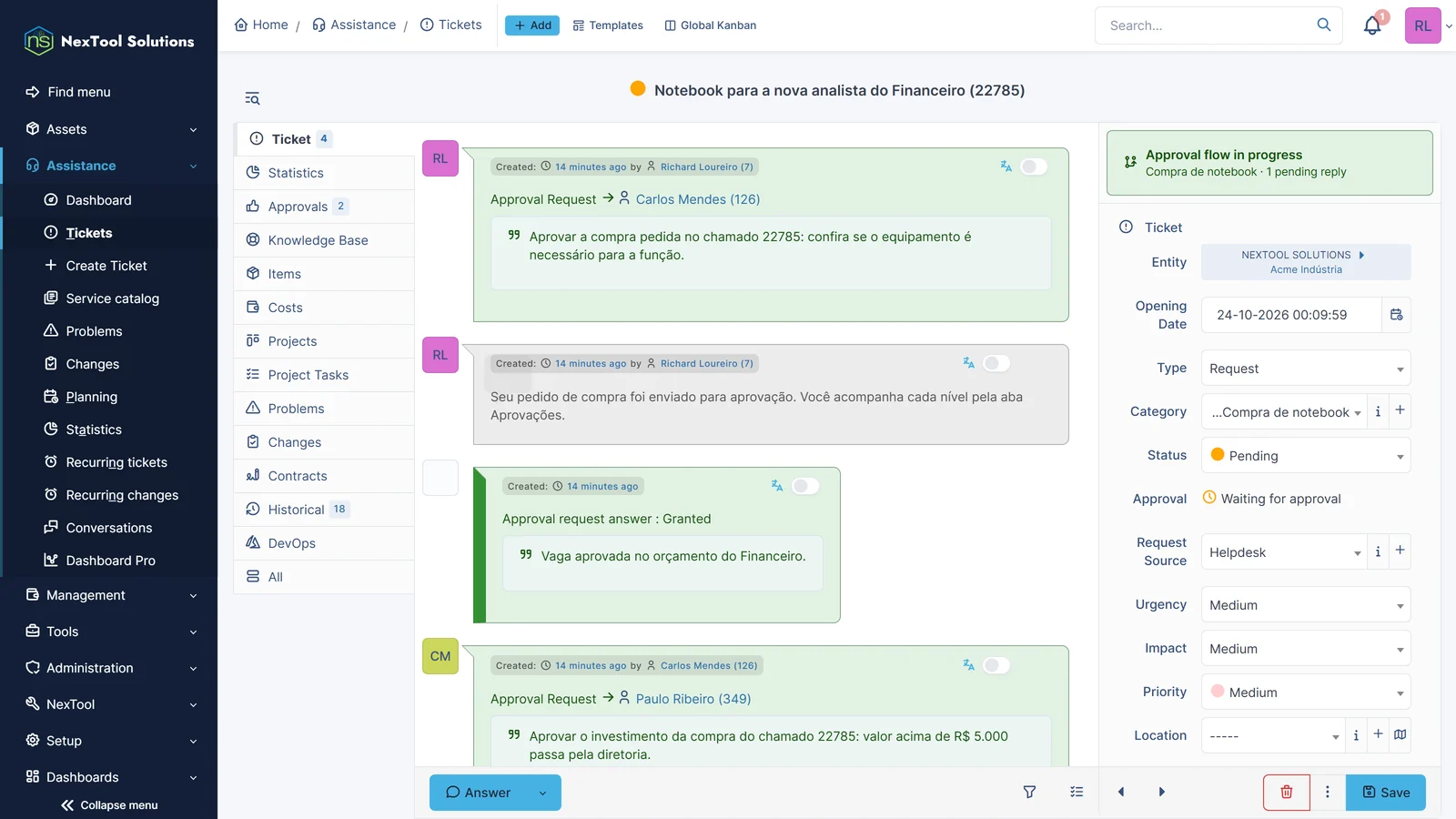Go to next ticket arrow
Image resolution: width=1456 pixels, height=819 pixels.
pyautogui.click(x=1162, y=792)
